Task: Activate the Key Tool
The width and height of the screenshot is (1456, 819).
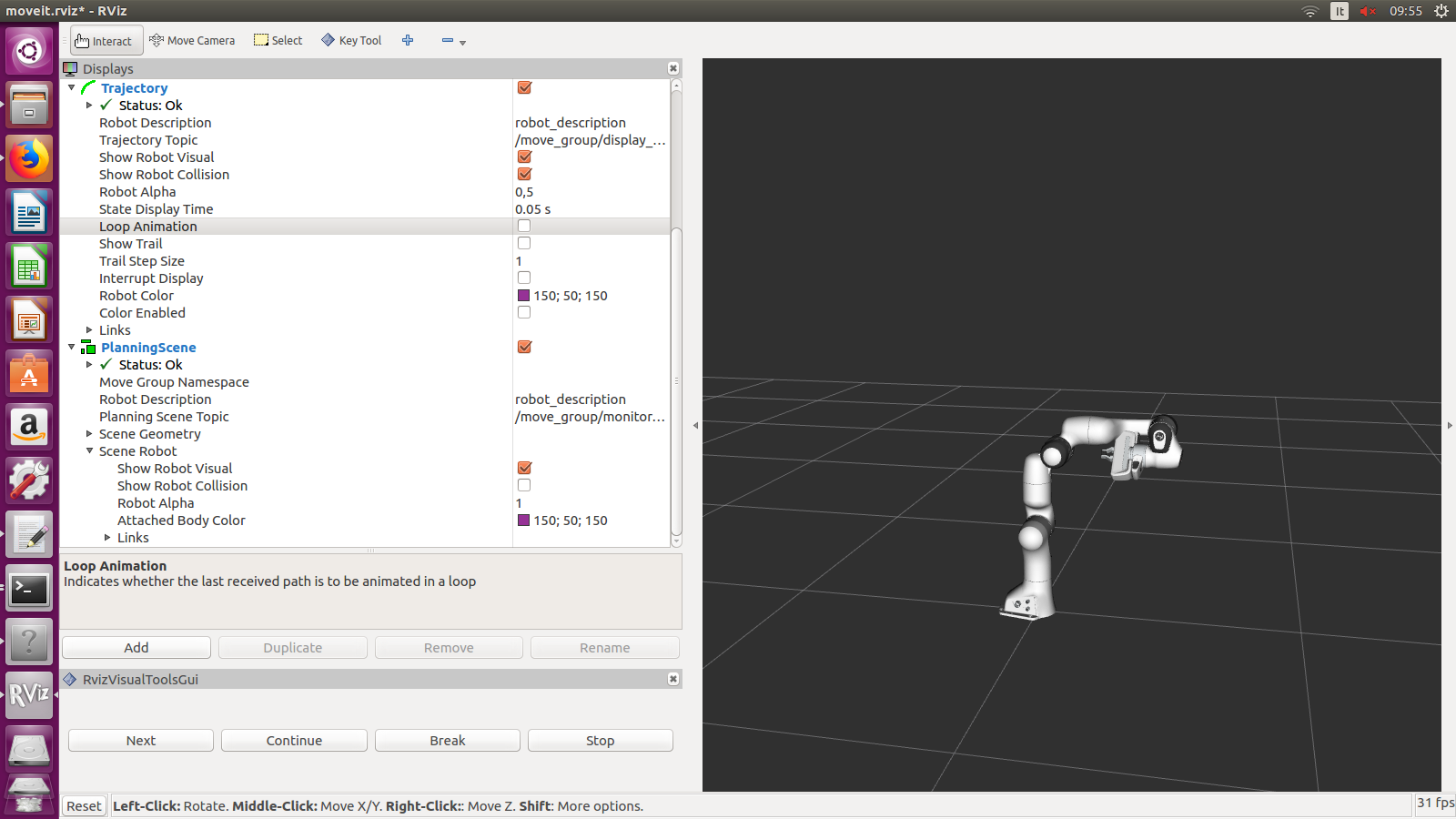Action: click(350, 40)
